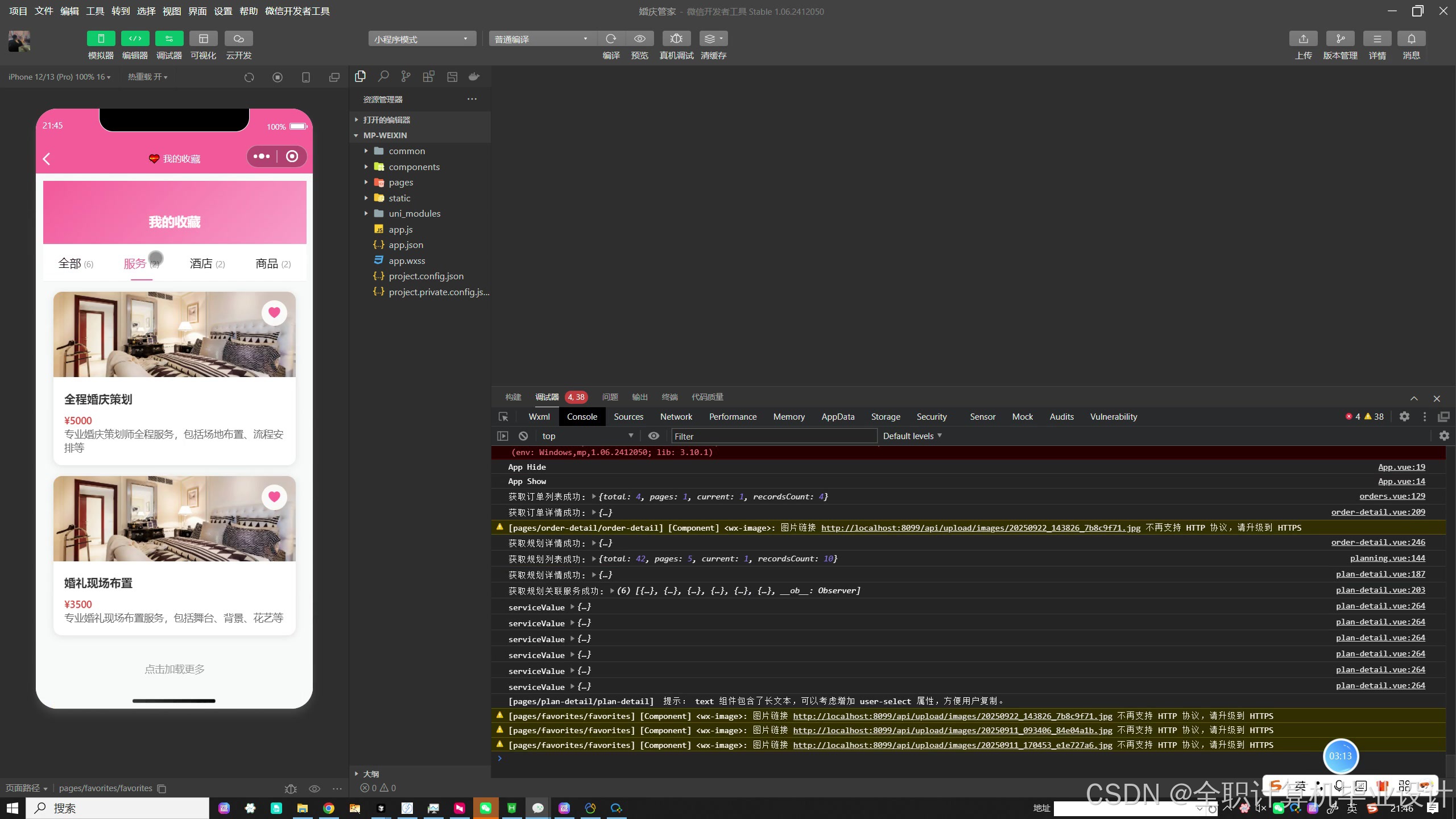Click the clear console icon
Viewport: 1456px width, 819px height.
tap(523, 436)
